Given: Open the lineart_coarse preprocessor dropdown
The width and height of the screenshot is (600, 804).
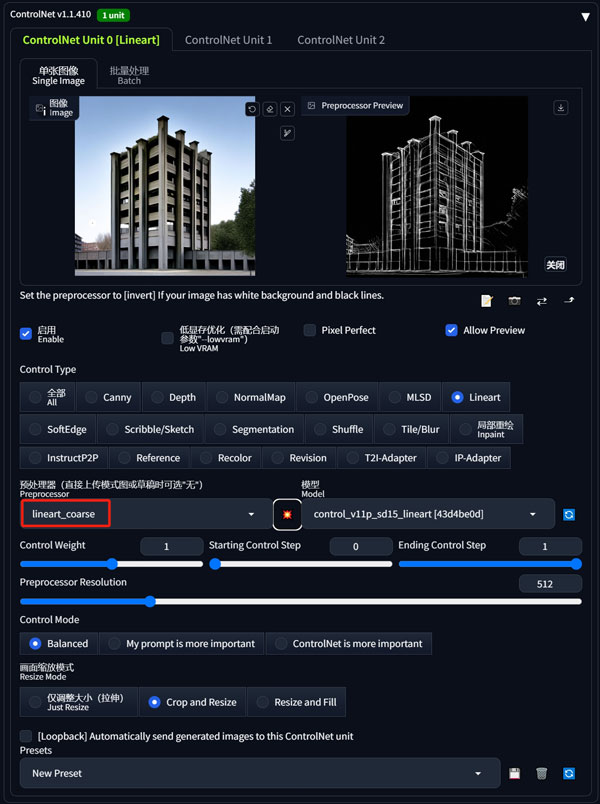Looking at the screenshot, I should pyautogui.click(x=146, y=514).
